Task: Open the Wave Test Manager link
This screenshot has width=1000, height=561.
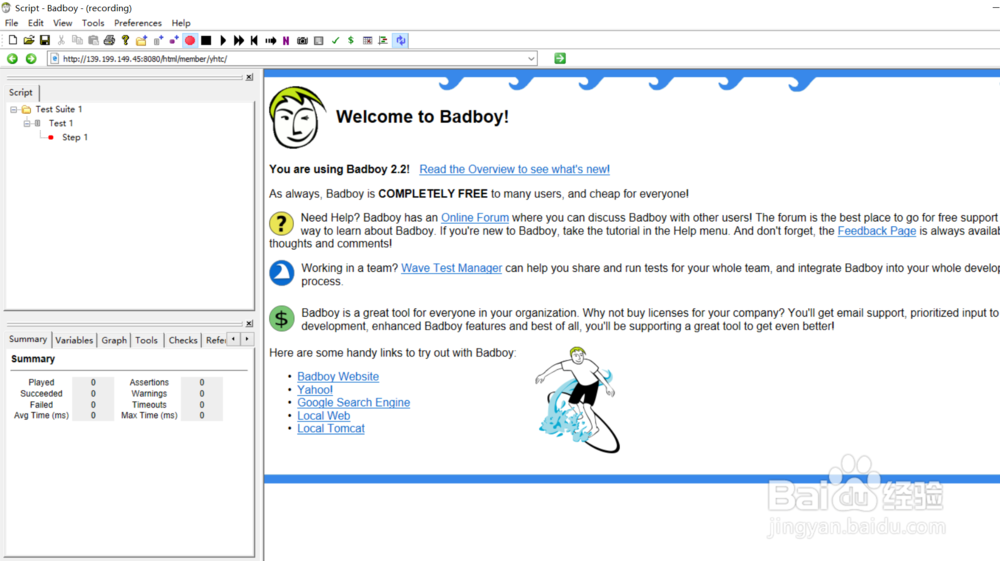Action: (452, 268)
